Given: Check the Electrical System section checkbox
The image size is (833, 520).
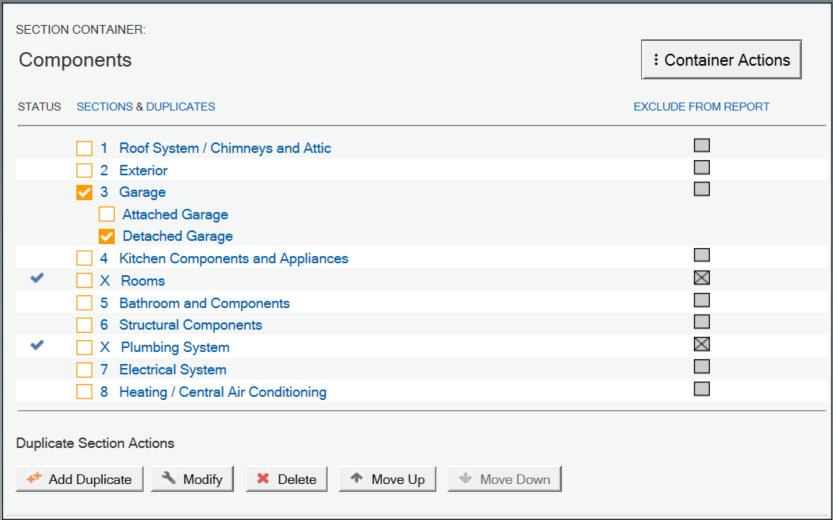Looking at the screenshot, I should [x=84, y=370].
